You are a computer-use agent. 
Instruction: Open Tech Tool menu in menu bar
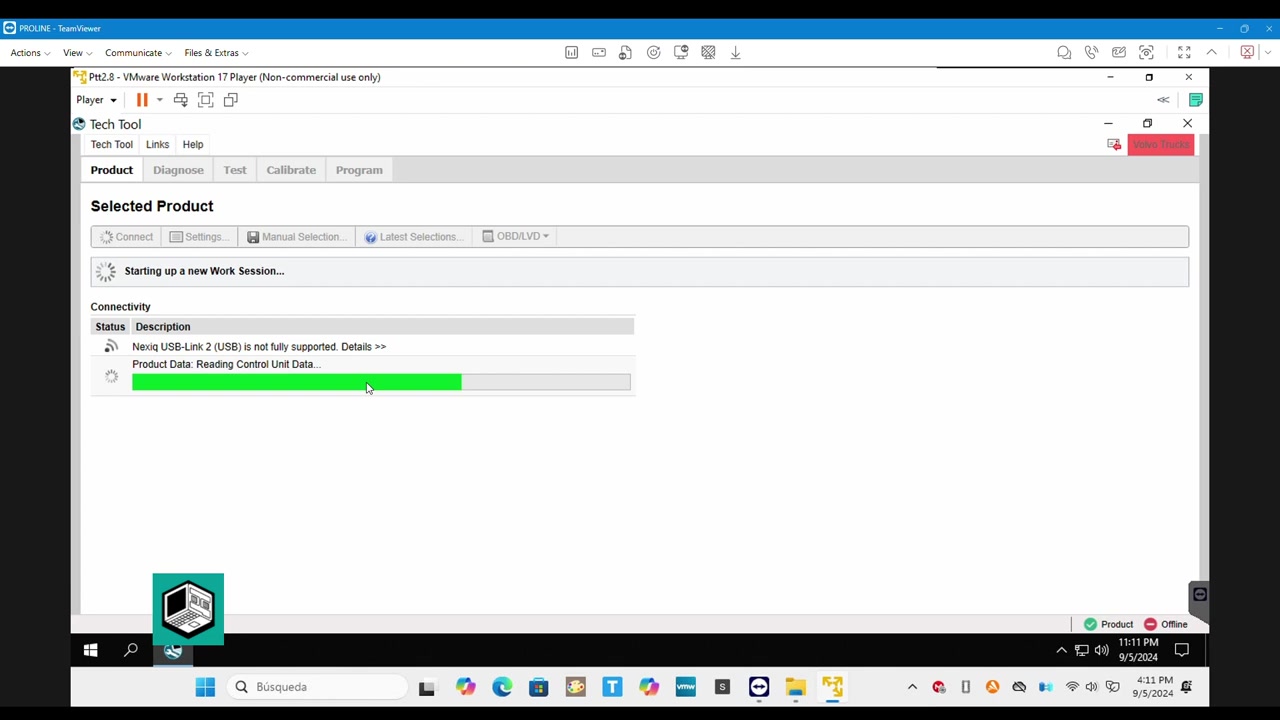pyautogui.click(x=111, y=145)
